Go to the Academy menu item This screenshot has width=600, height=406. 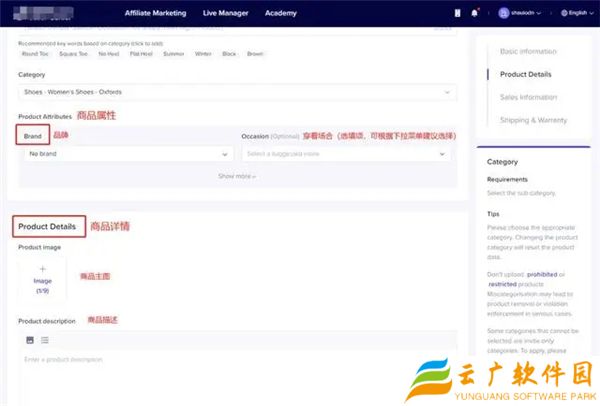(x=280, y=13)
